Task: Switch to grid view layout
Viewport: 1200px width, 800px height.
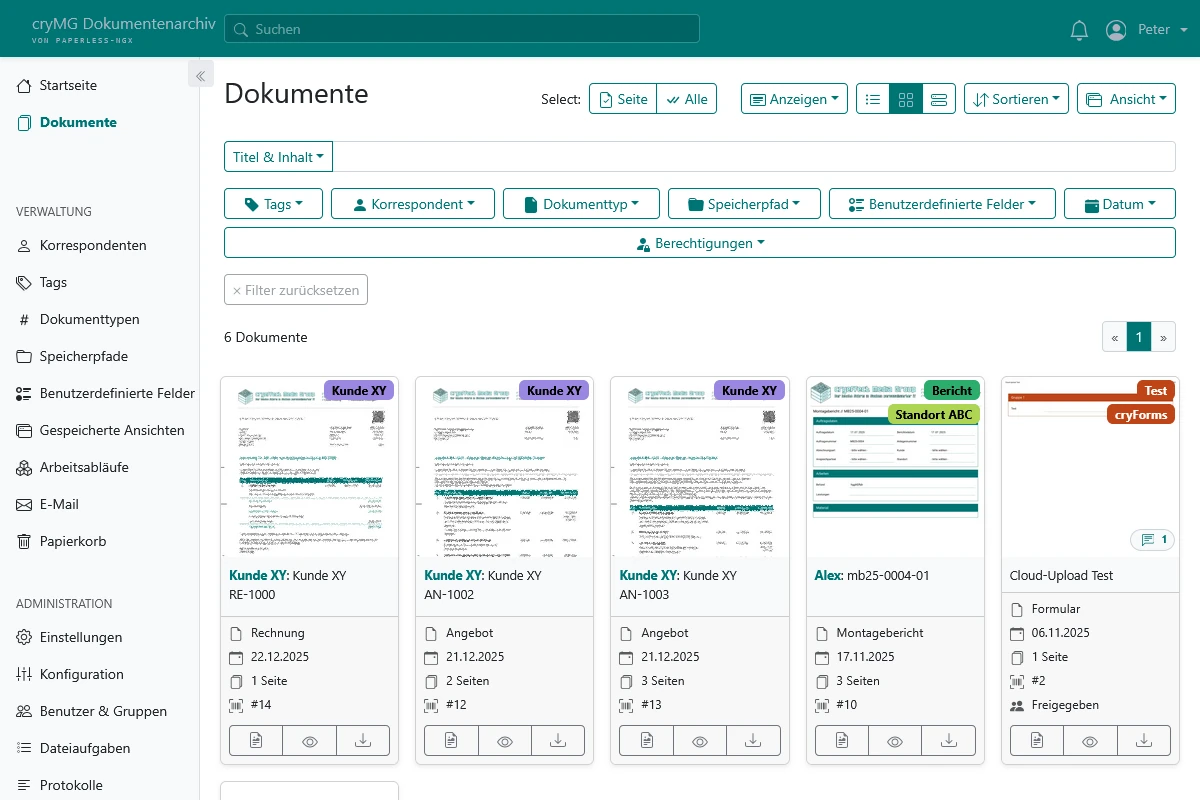Action: pos(906,99)
